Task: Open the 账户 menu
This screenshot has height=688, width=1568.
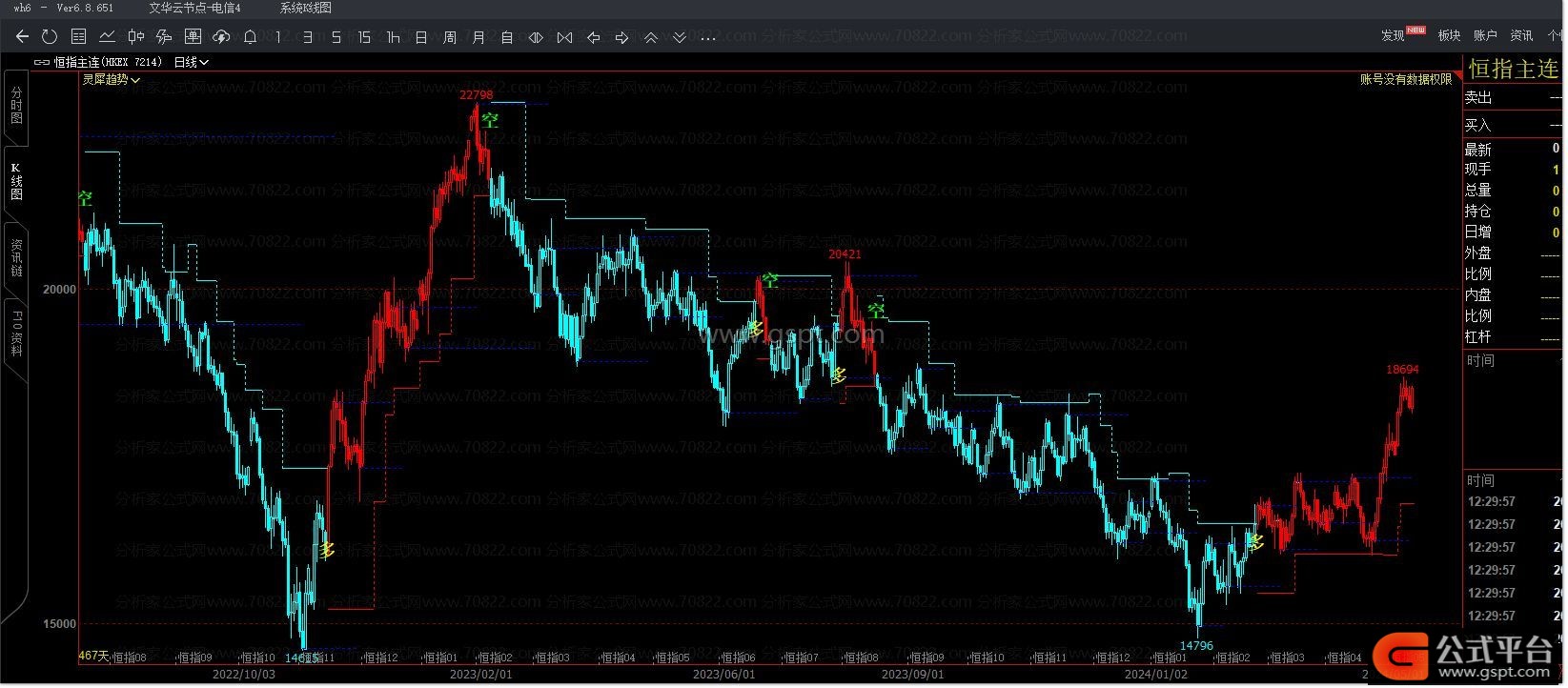Action: click(1485, 35)
